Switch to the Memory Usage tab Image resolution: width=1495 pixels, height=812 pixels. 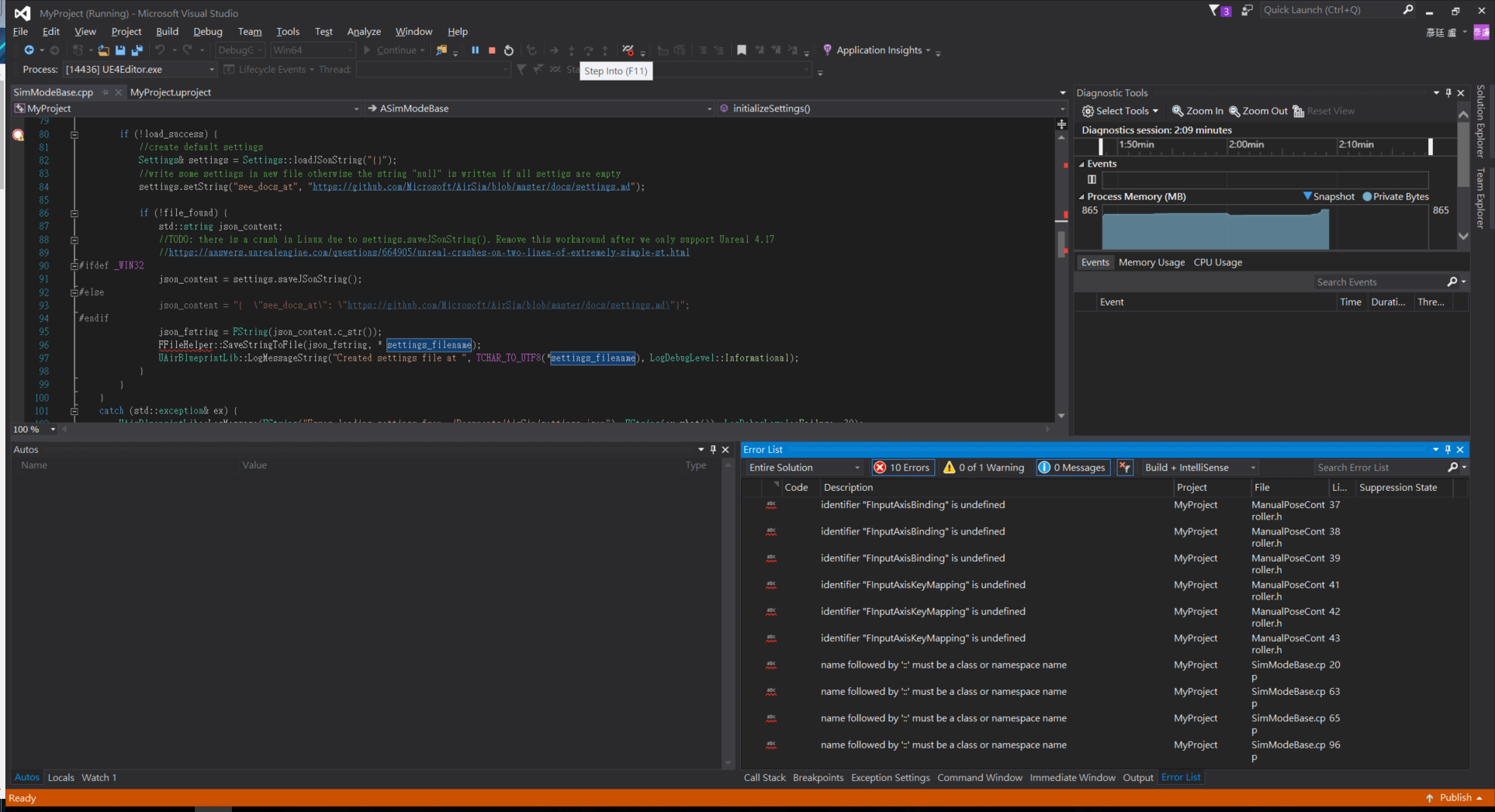1151,262
